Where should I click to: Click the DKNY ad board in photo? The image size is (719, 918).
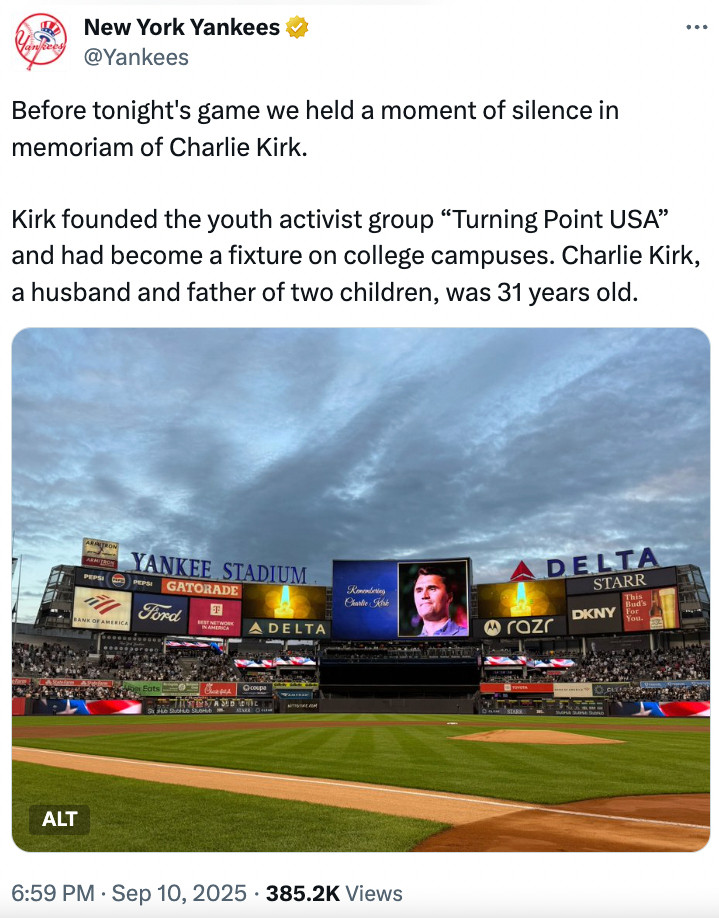coord(594,613)
